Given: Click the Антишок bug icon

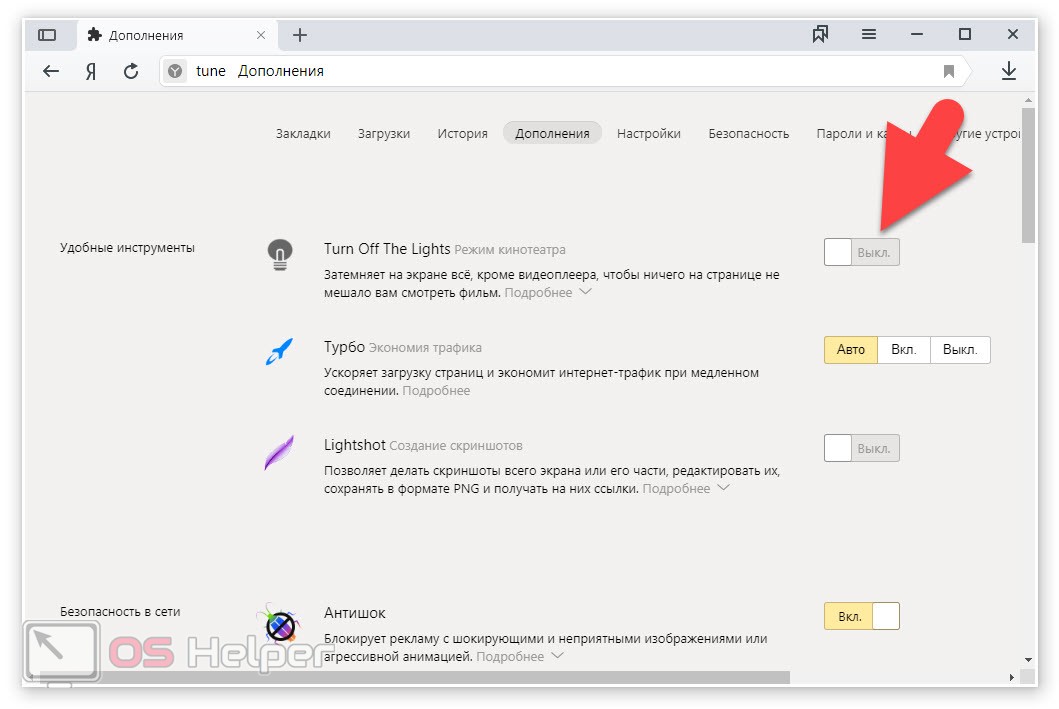Looking at the screenshot, I should coord(280,624).
